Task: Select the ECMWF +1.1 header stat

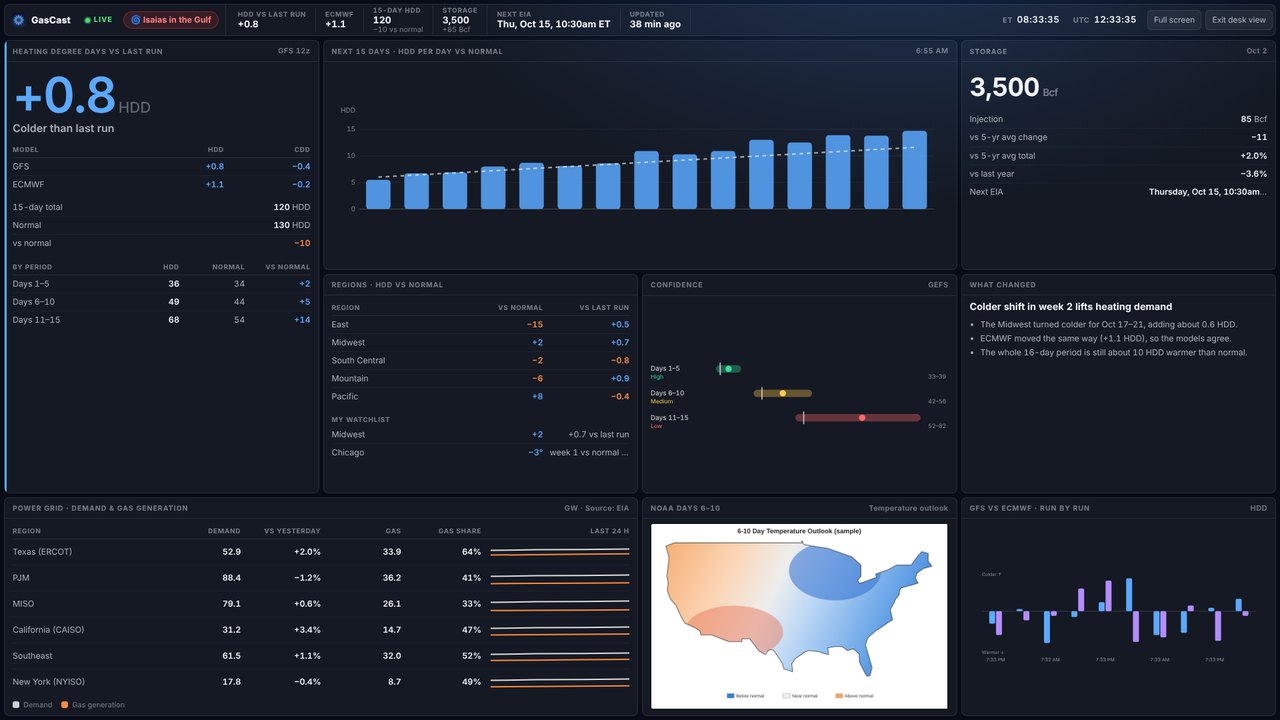Action: 339,20
